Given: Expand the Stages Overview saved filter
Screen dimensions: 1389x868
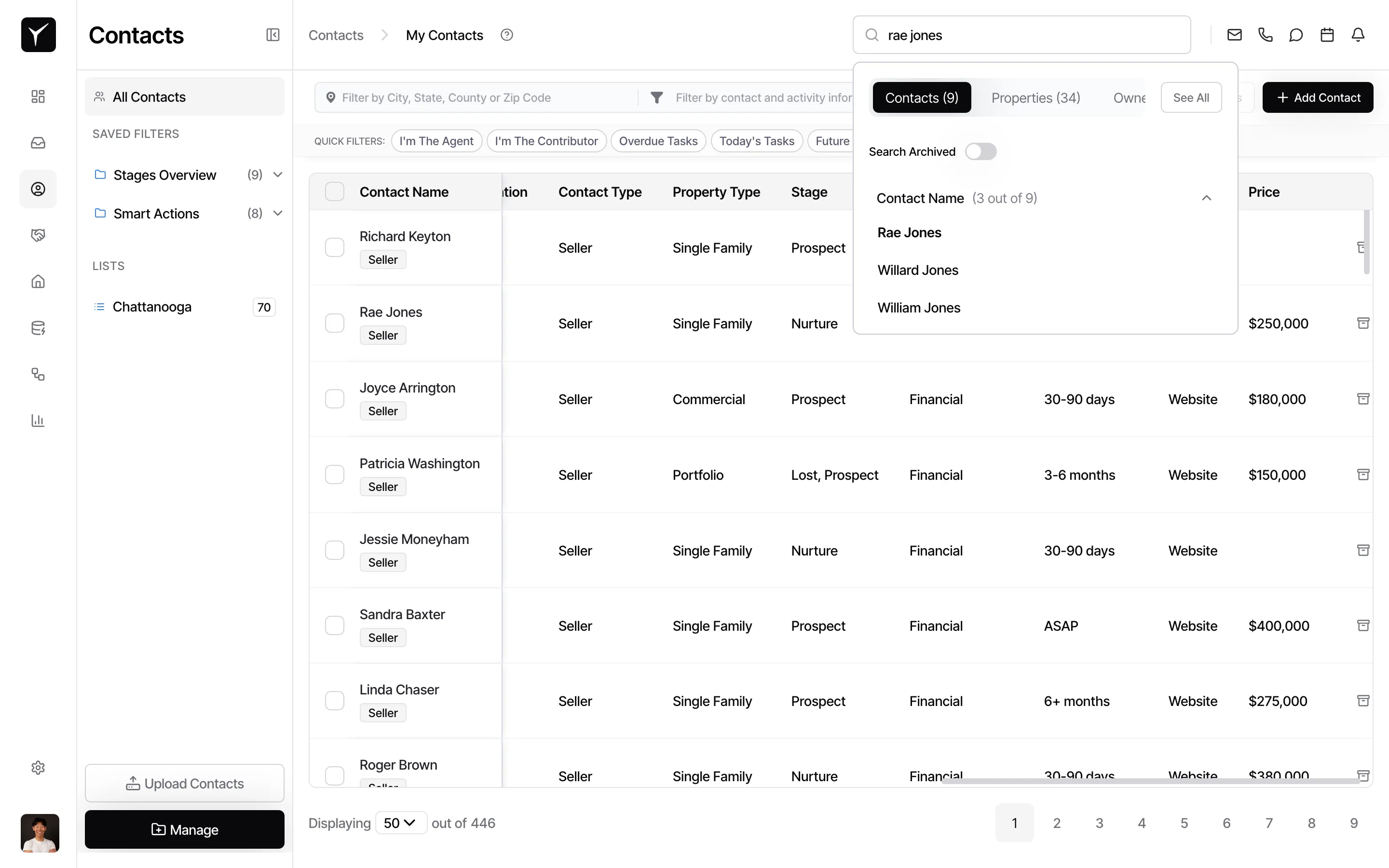Looking at the screenshot, I should click(x=278, y=175).
